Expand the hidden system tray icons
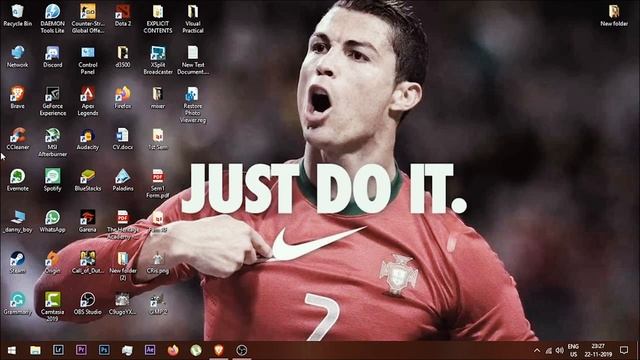Viewport: 640px width, 360px height. [537, 351]
